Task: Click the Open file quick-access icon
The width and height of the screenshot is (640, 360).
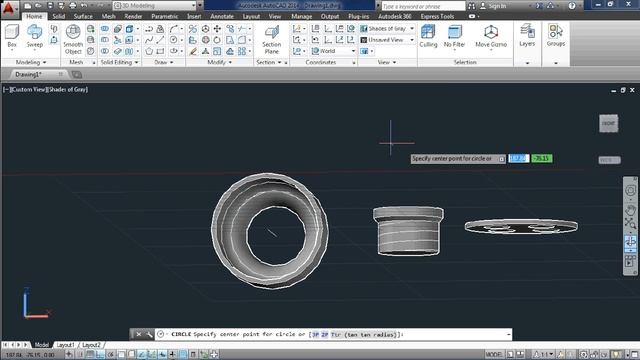Action: (38, 6)
